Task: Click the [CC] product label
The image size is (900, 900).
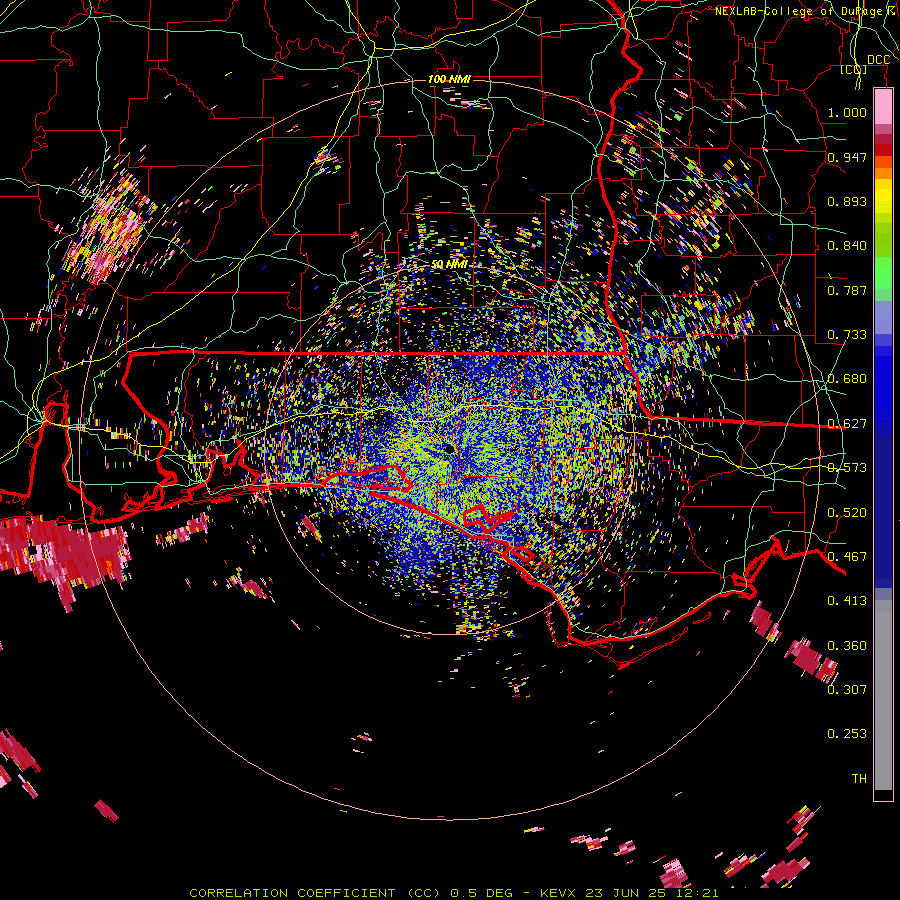Action: click(x=854, y=70)
